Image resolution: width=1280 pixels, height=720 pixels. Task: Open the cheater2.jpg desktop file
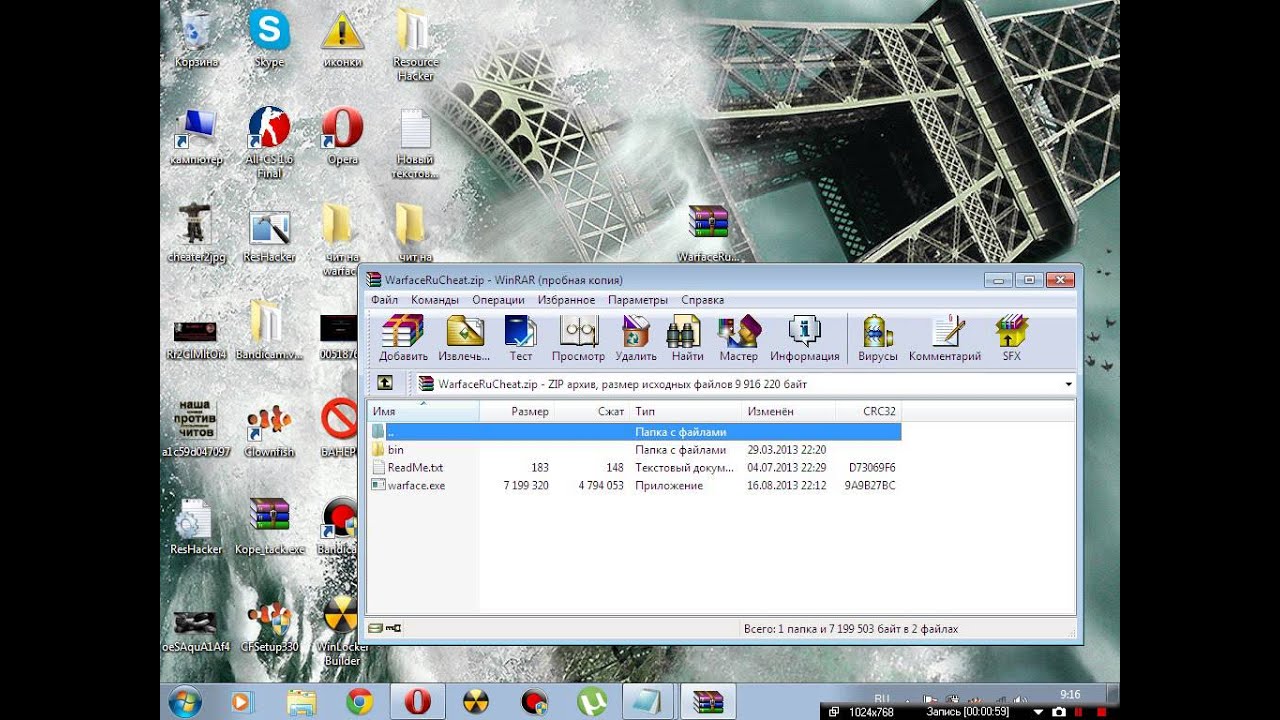point(196,233)
